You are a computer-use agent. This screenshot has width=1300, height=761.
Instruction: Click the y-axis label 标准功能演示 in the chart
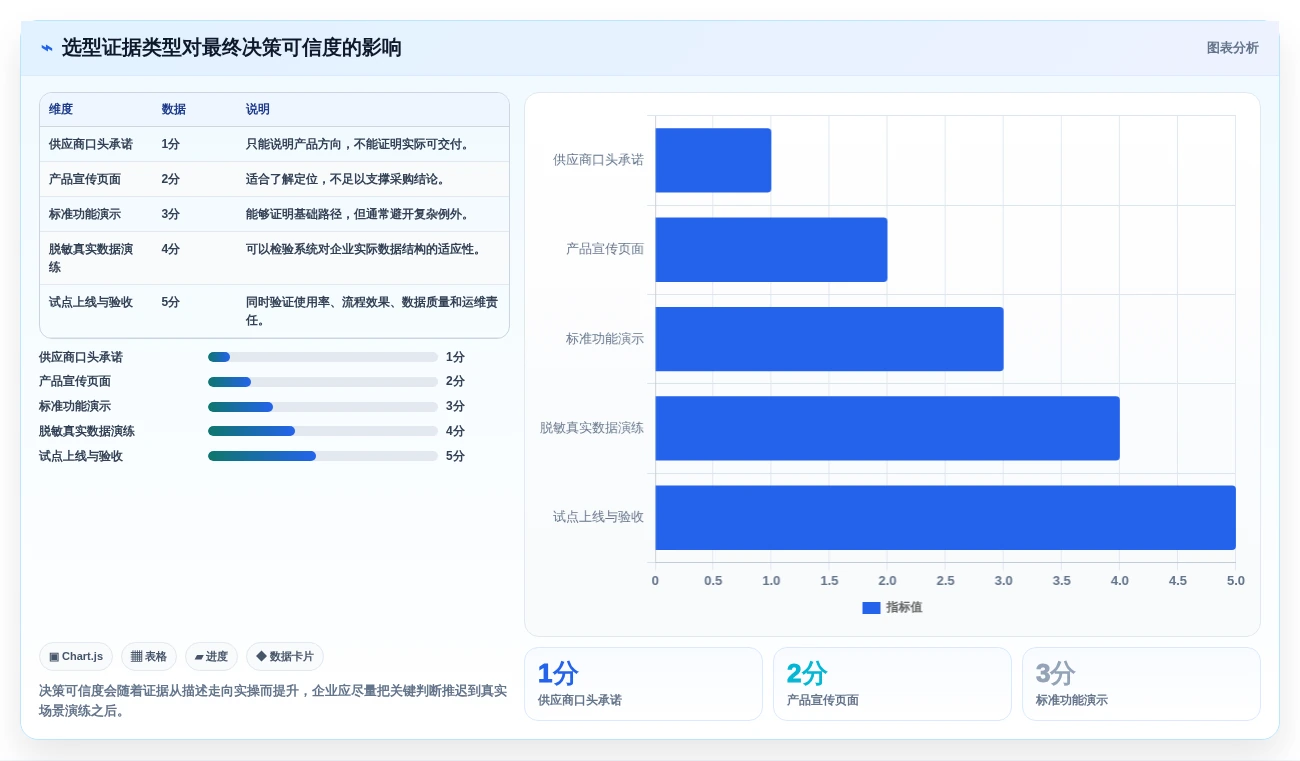pyautogui.click(x=605, y=339)
